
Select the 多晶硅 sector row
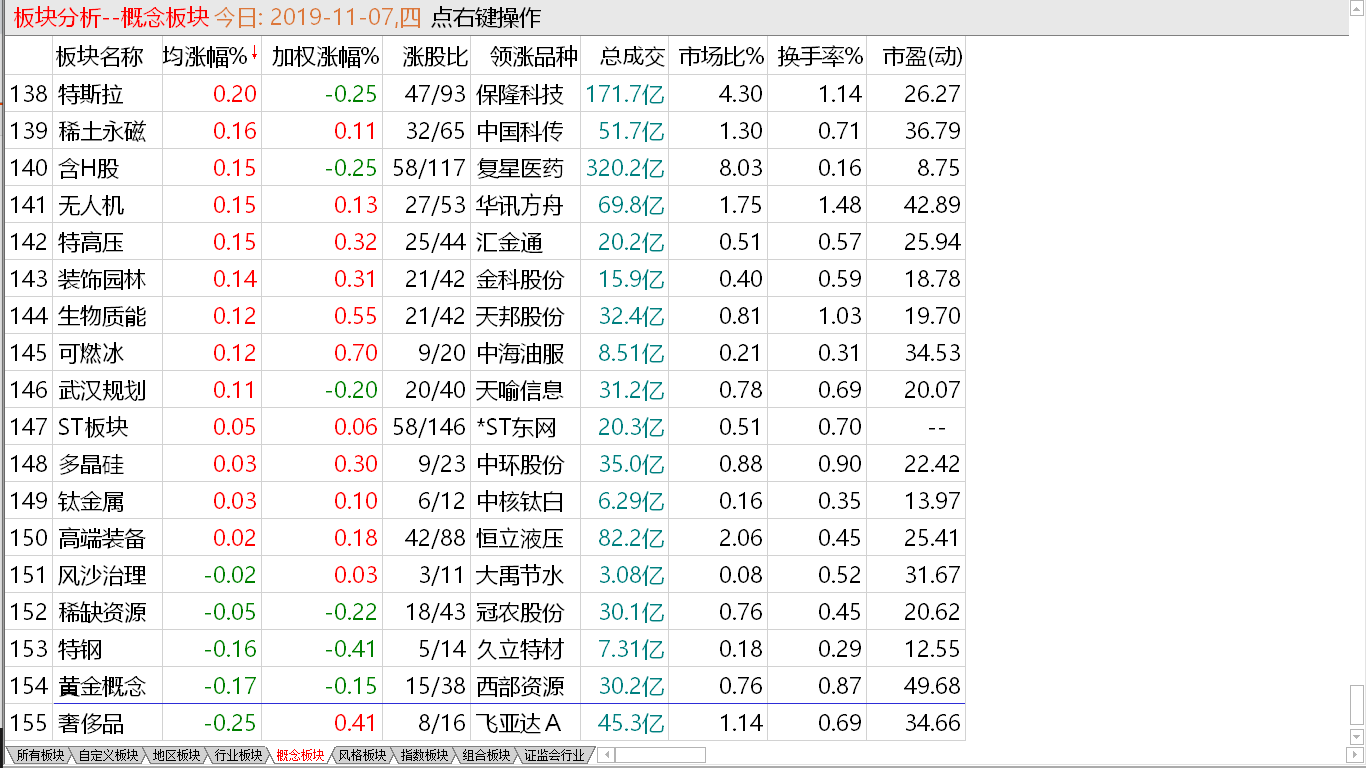point(486,464)
